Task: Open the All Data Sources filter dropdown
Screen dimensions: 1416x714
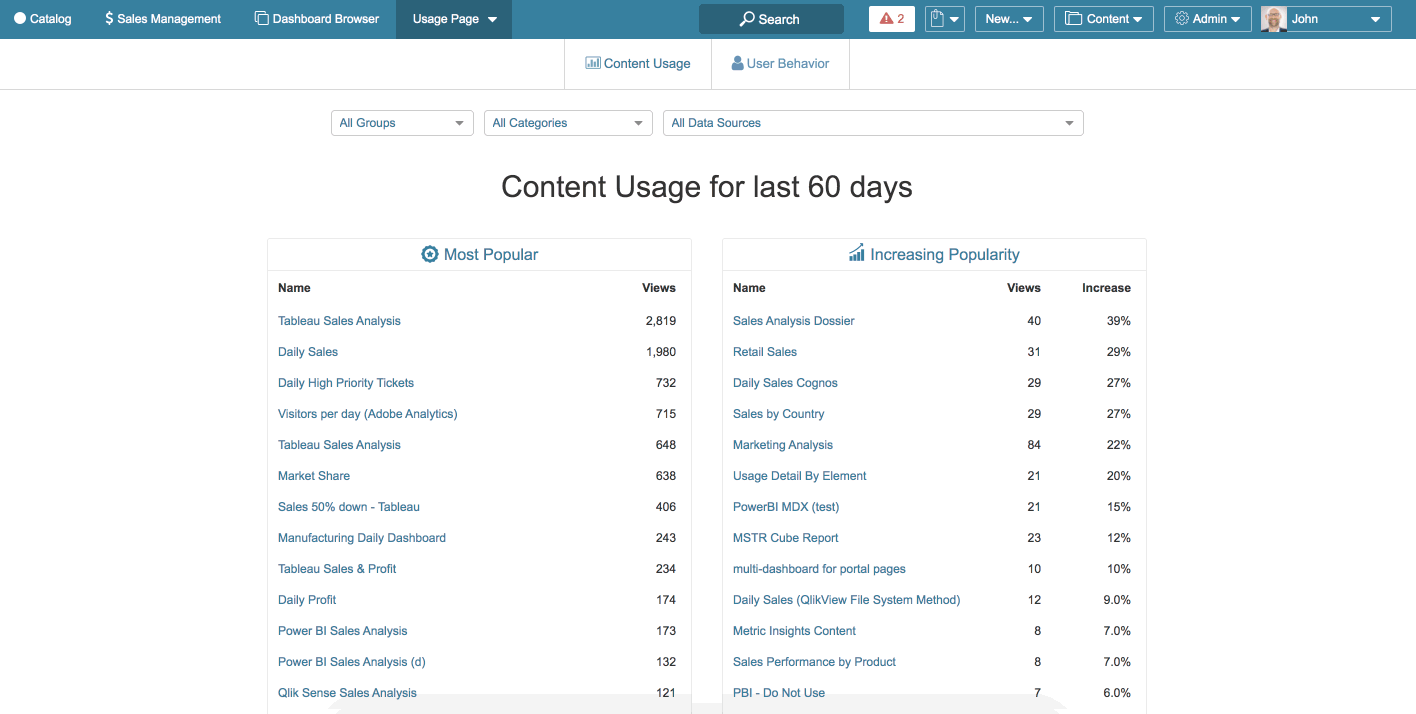Action: [x=873, y=123]
